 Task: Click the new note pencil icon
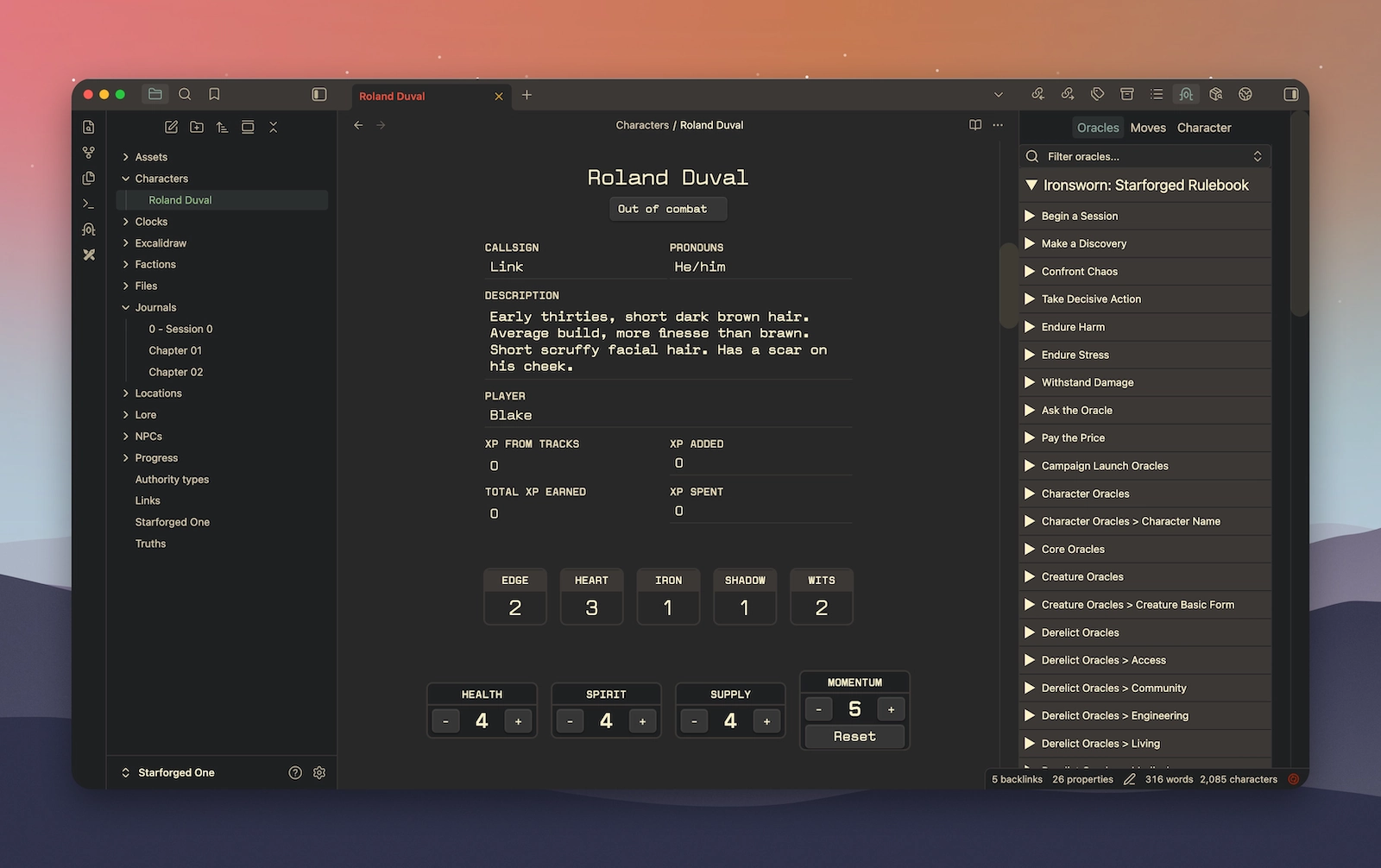171,127
